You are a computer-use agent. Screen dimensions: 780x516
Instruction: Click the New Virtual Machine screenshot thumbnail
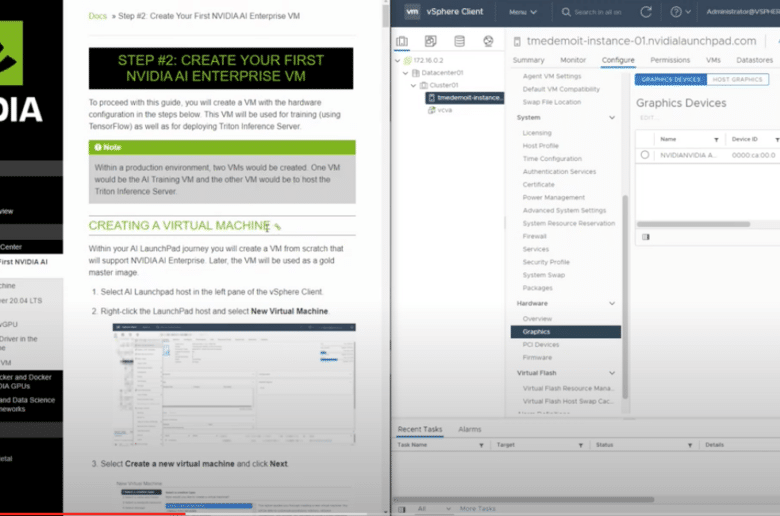[234, 384]
